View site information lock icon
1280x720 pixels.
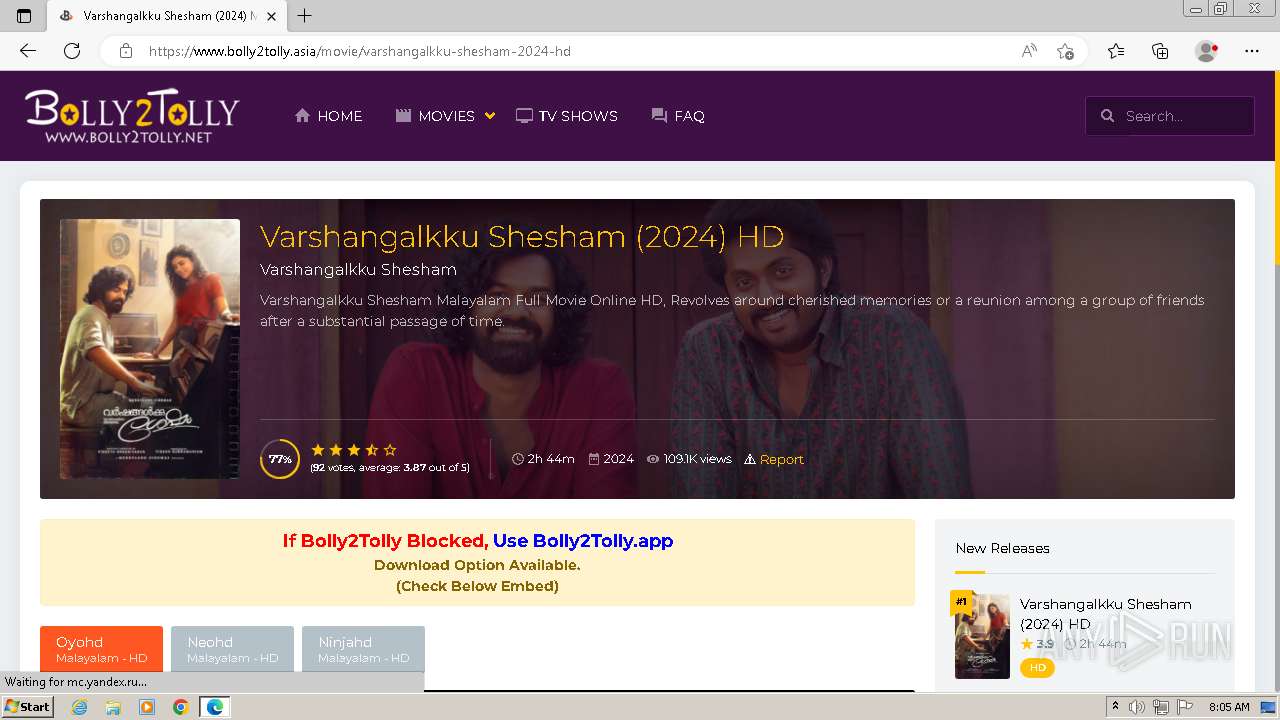pyautogui.click(x=126, y=51)
